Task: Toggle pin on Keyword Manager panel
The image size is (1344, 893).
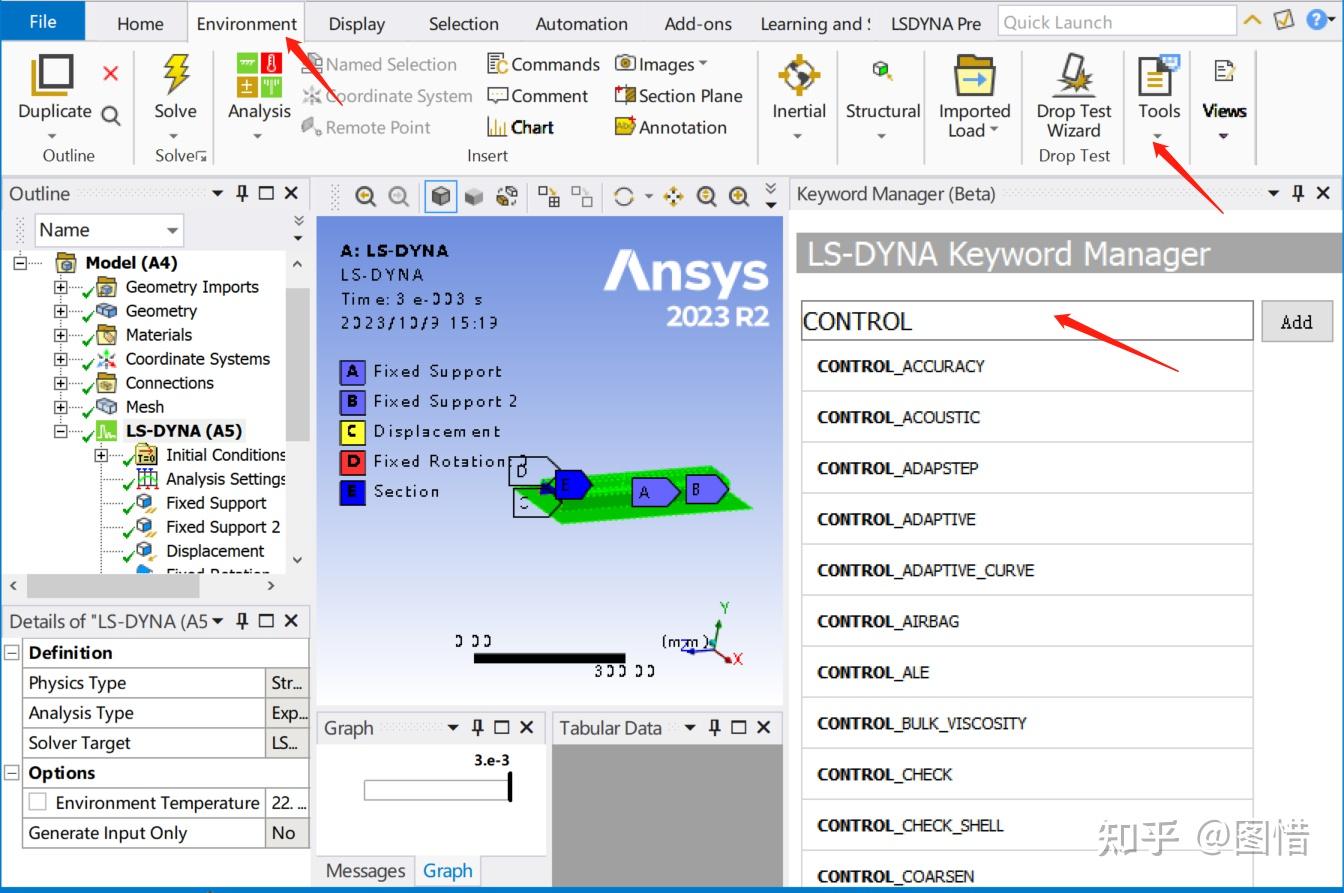Action: click(x=1297, y=193)
